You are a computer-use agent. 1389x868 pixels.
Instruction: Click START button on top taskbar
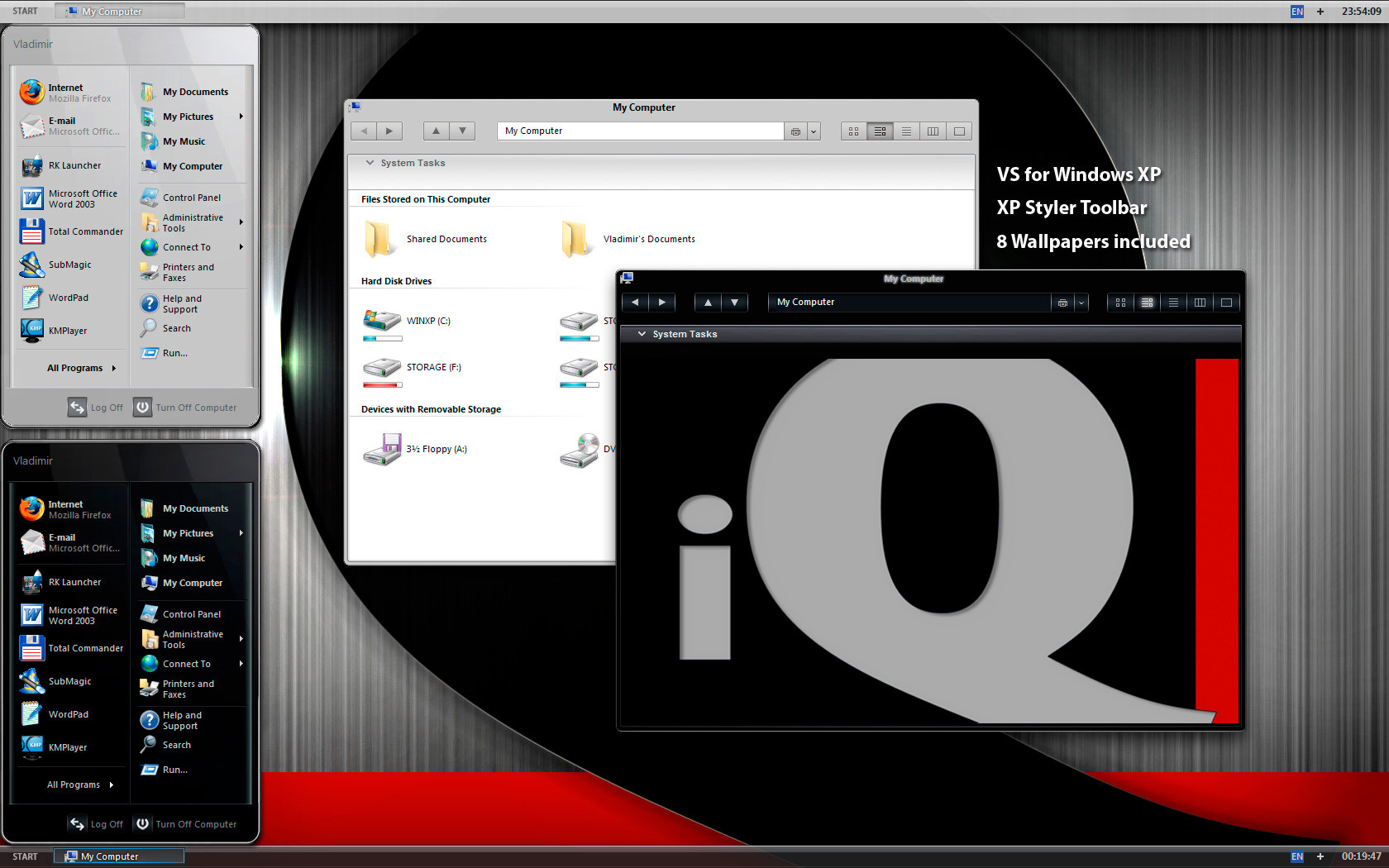(x=25, y=12)
